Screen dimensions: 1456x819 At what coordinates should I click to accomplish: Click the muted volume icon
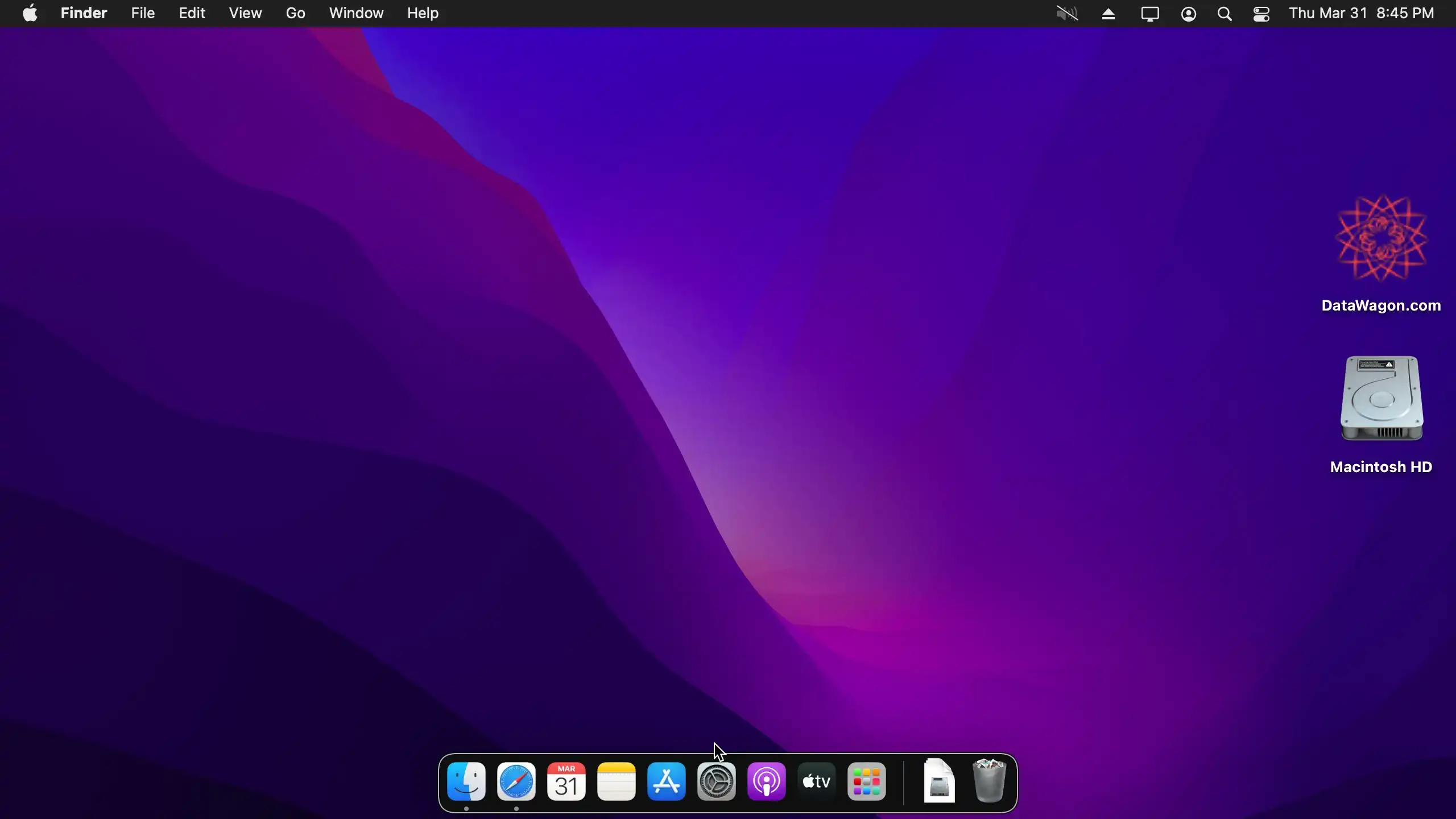coord(1067,14)
